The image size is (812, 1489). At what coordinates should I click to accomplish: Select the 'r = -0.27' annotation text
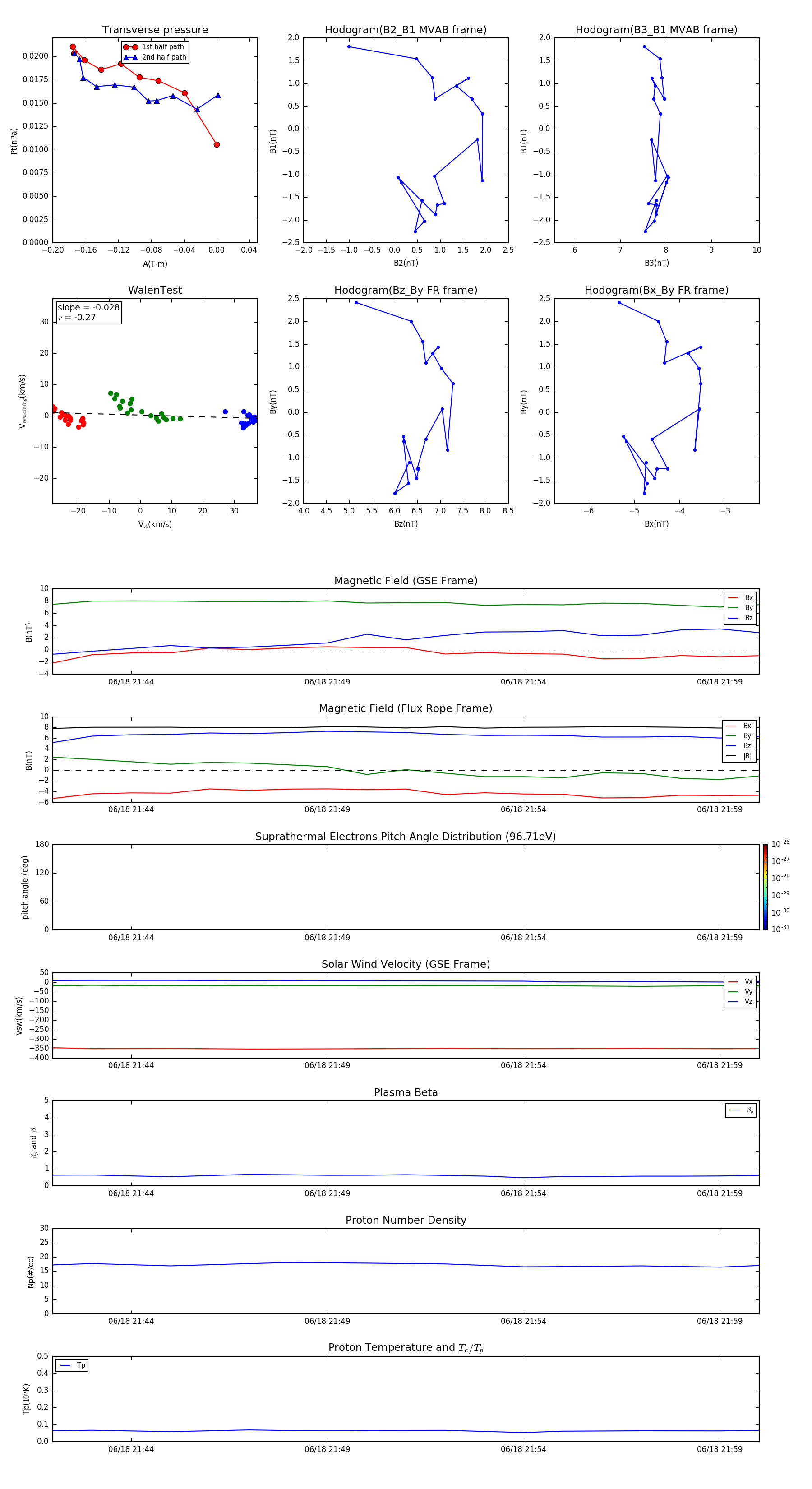click(x=77, y=318)
